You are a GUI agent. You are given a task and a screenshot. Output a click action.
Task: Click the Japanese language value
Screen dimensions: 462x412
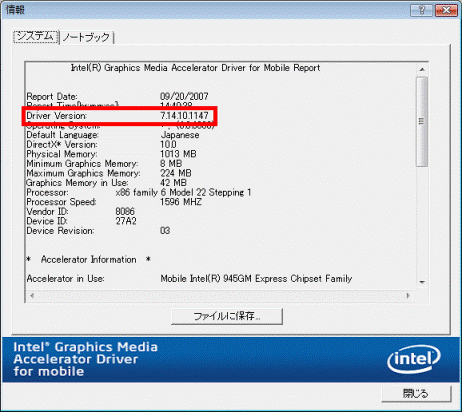pyautogui.click(x=180, y=135)
